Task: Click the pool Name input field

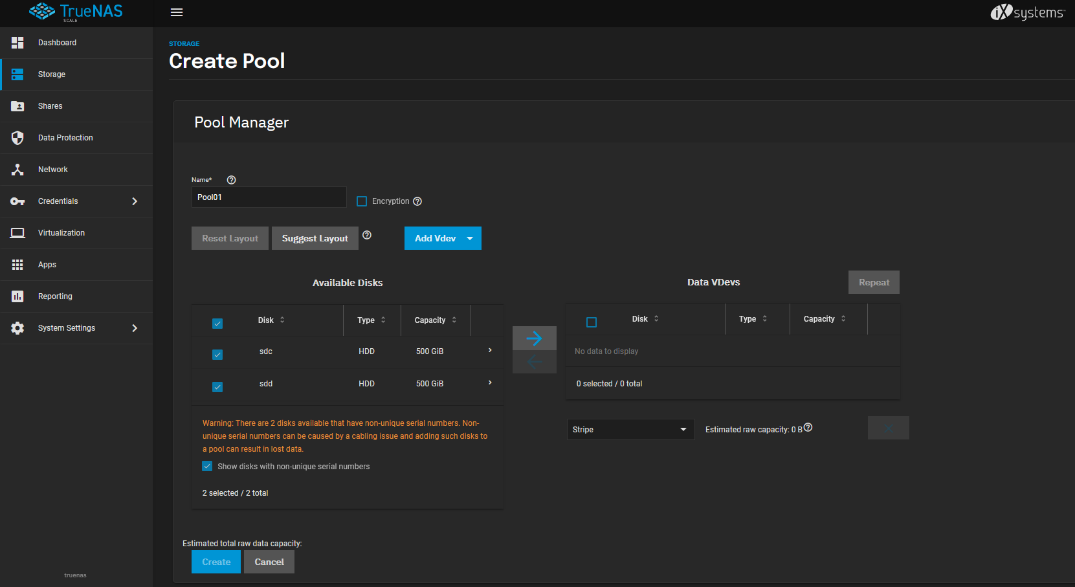Action: 269,197
